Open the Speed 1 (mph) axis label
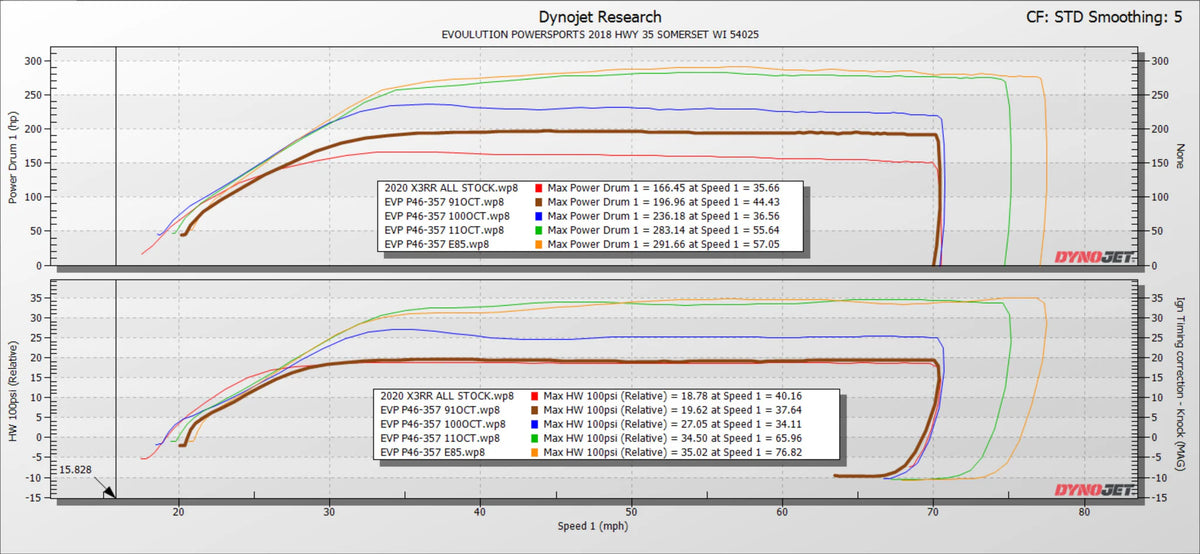 (599, 526)
